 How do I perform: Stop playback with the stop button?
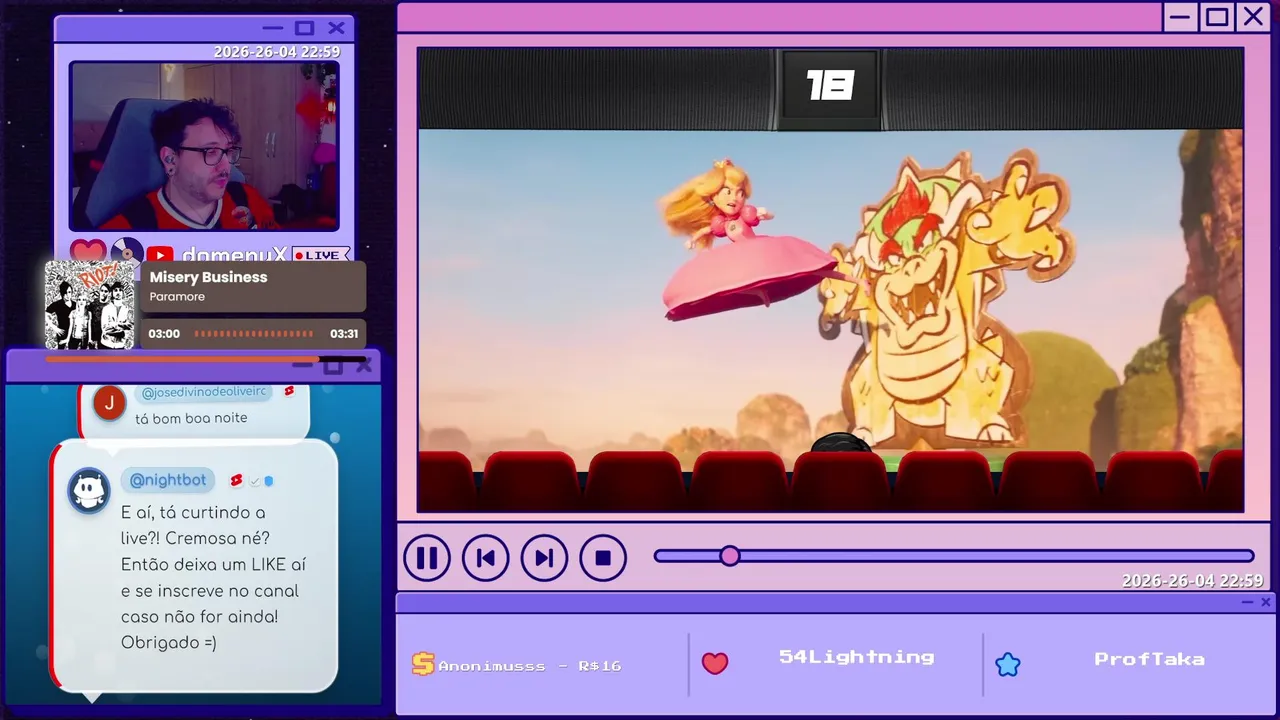pos(603,558)
